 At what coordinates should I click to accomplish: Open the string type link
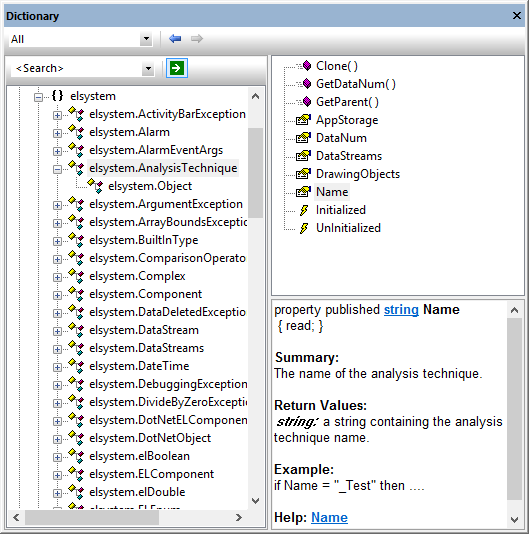[x=401, y=309]
